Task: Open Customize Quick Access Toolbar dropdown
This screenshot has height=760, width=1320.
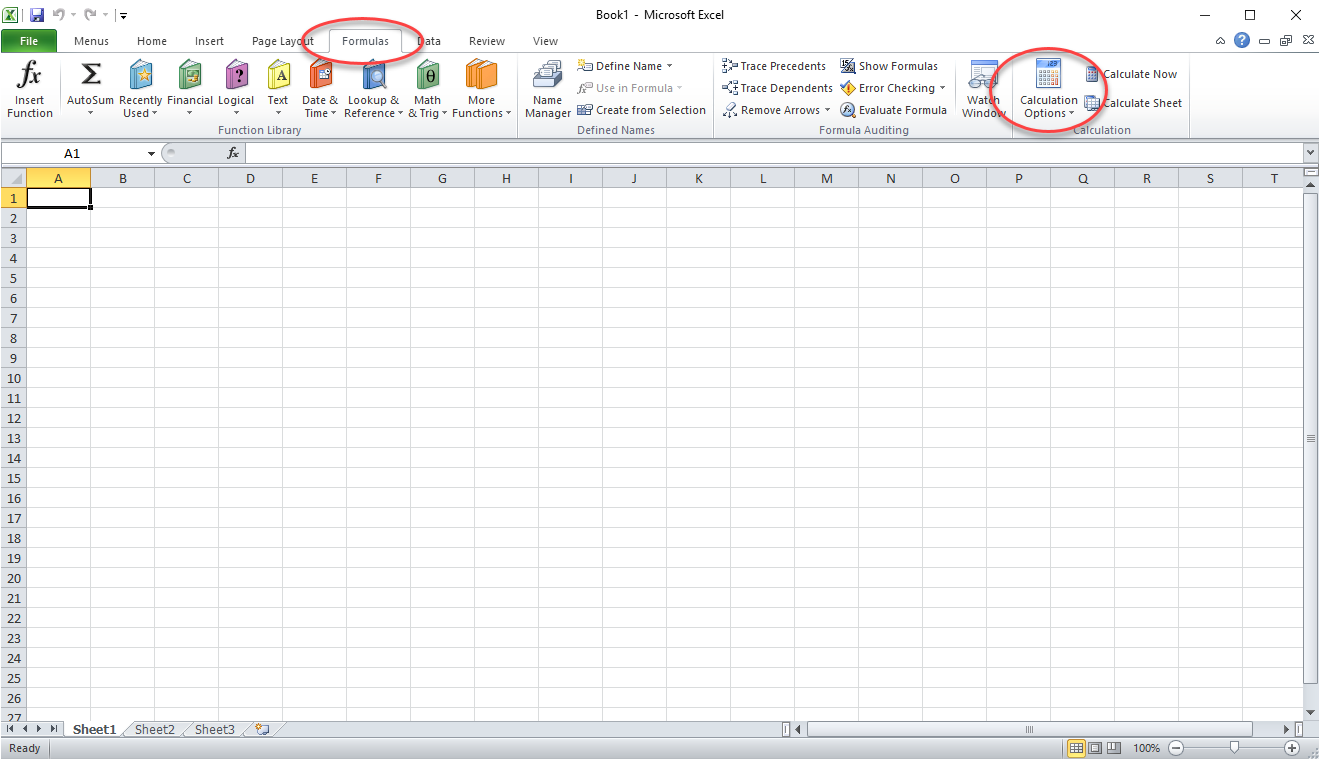Action: (x=123, y=15)
